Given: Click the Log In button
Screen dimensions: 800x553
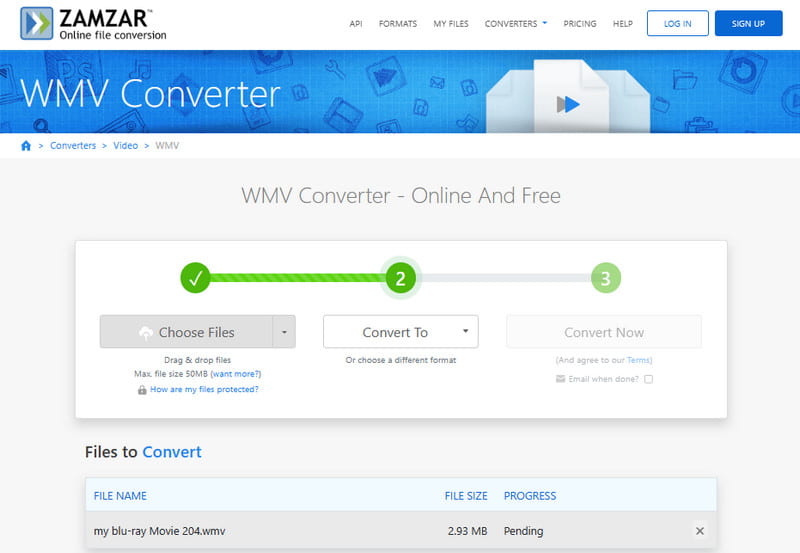Looking at the screenshot, I should [x=677, y=23].
